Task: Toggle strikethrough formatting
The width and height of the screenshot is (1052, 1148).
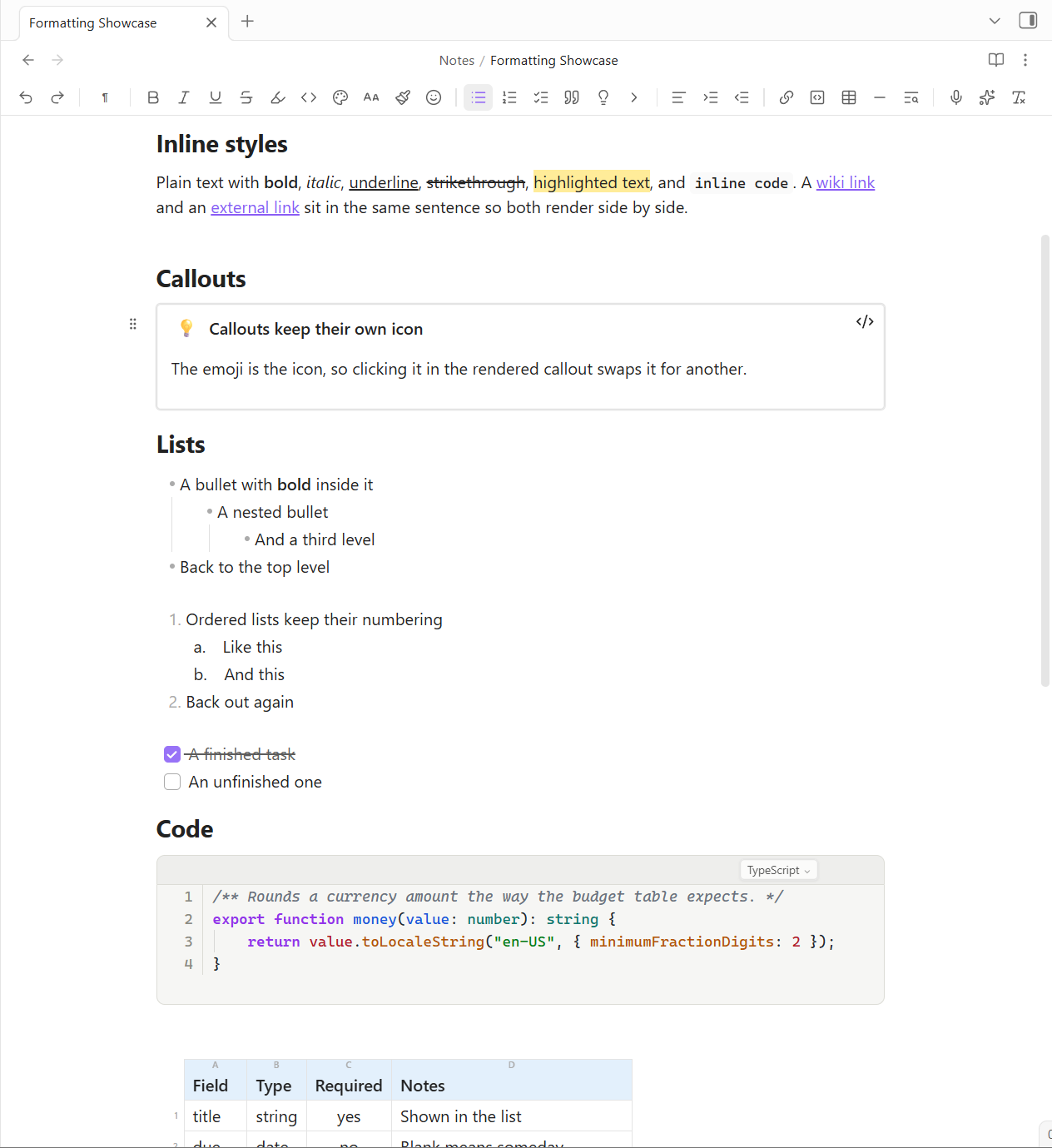Action: [x=246, y=97]
